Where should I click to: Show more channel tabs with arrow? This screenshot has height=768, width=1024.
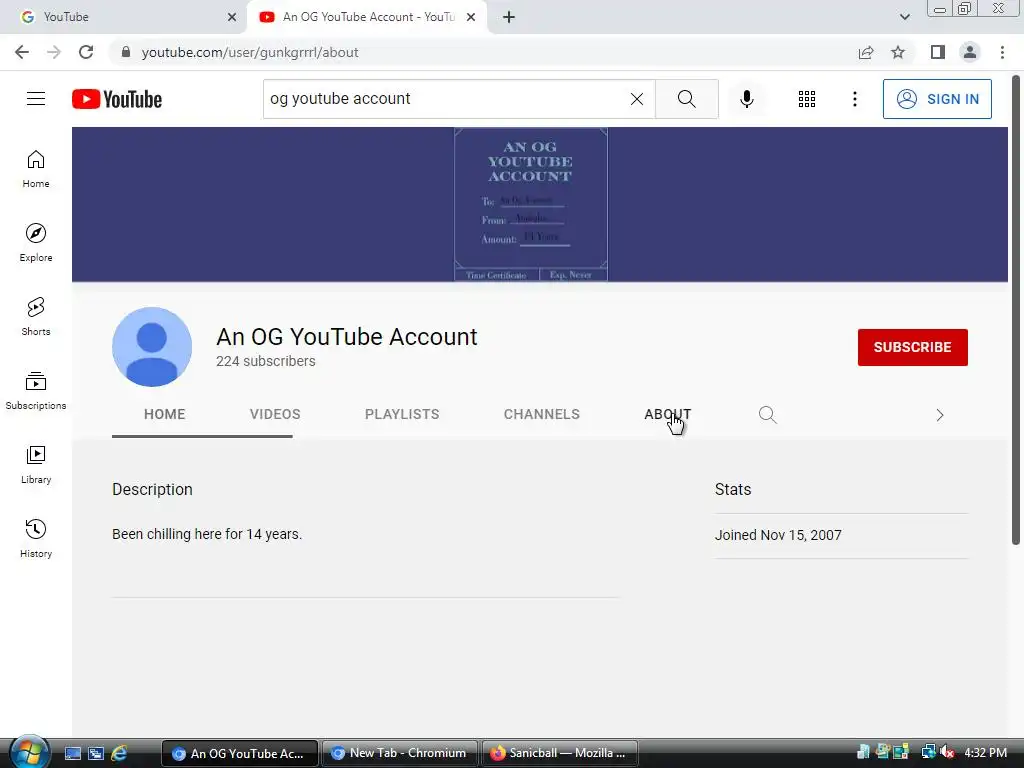[x=940, y=415]
